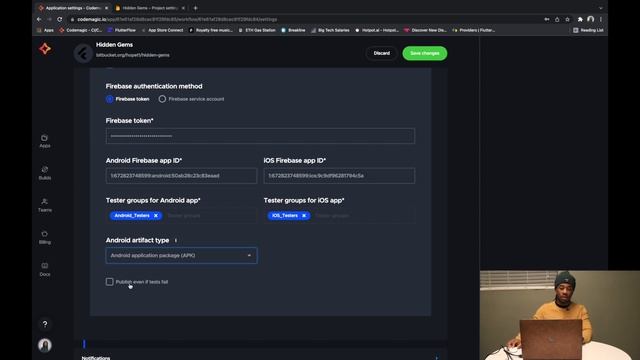Open browser extensions puzzle icon

580,19
